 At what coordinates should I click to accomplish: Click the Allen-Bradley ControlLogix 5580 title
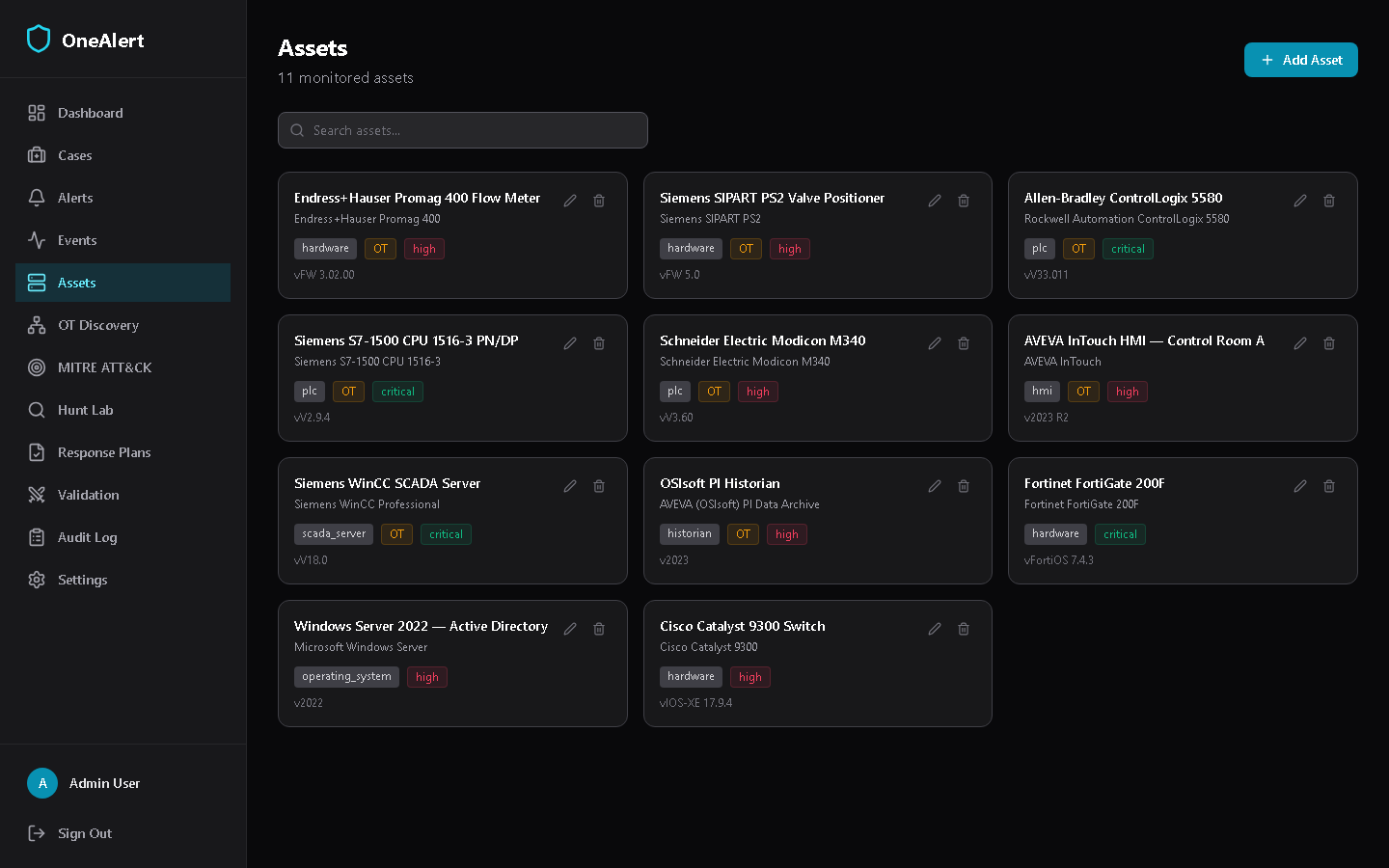click(x=1123, y=198)
